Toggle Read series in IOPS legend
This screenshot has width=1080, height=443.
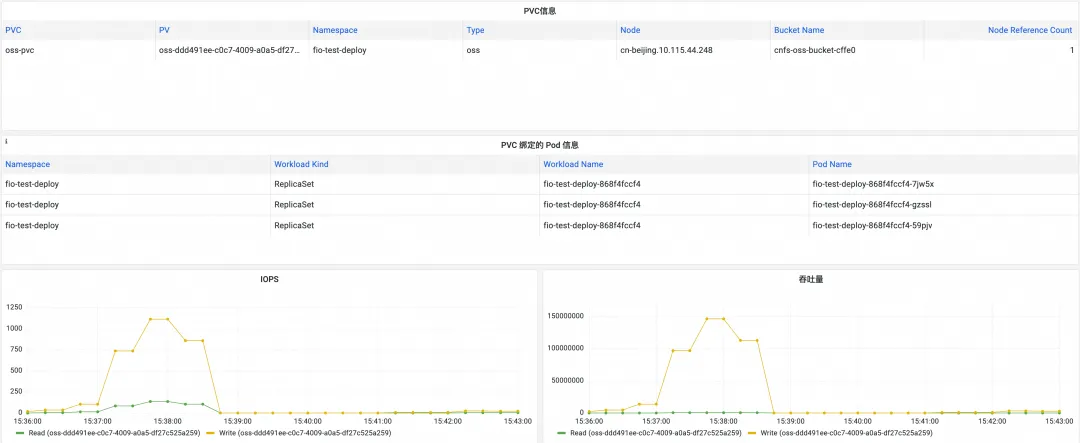click(114, 433)
